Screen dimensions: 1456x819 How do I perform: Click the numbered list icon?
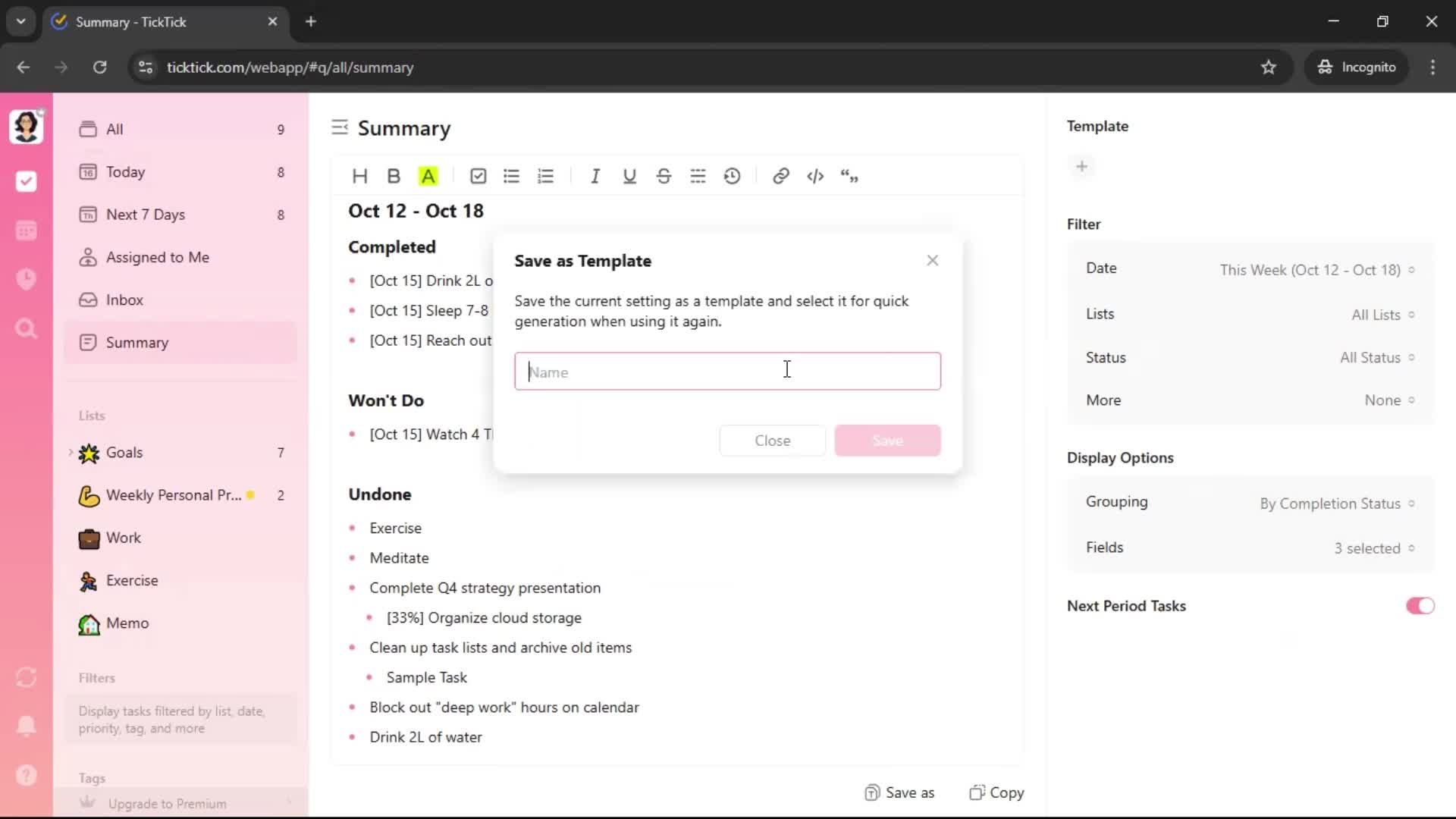coord(546,176)
